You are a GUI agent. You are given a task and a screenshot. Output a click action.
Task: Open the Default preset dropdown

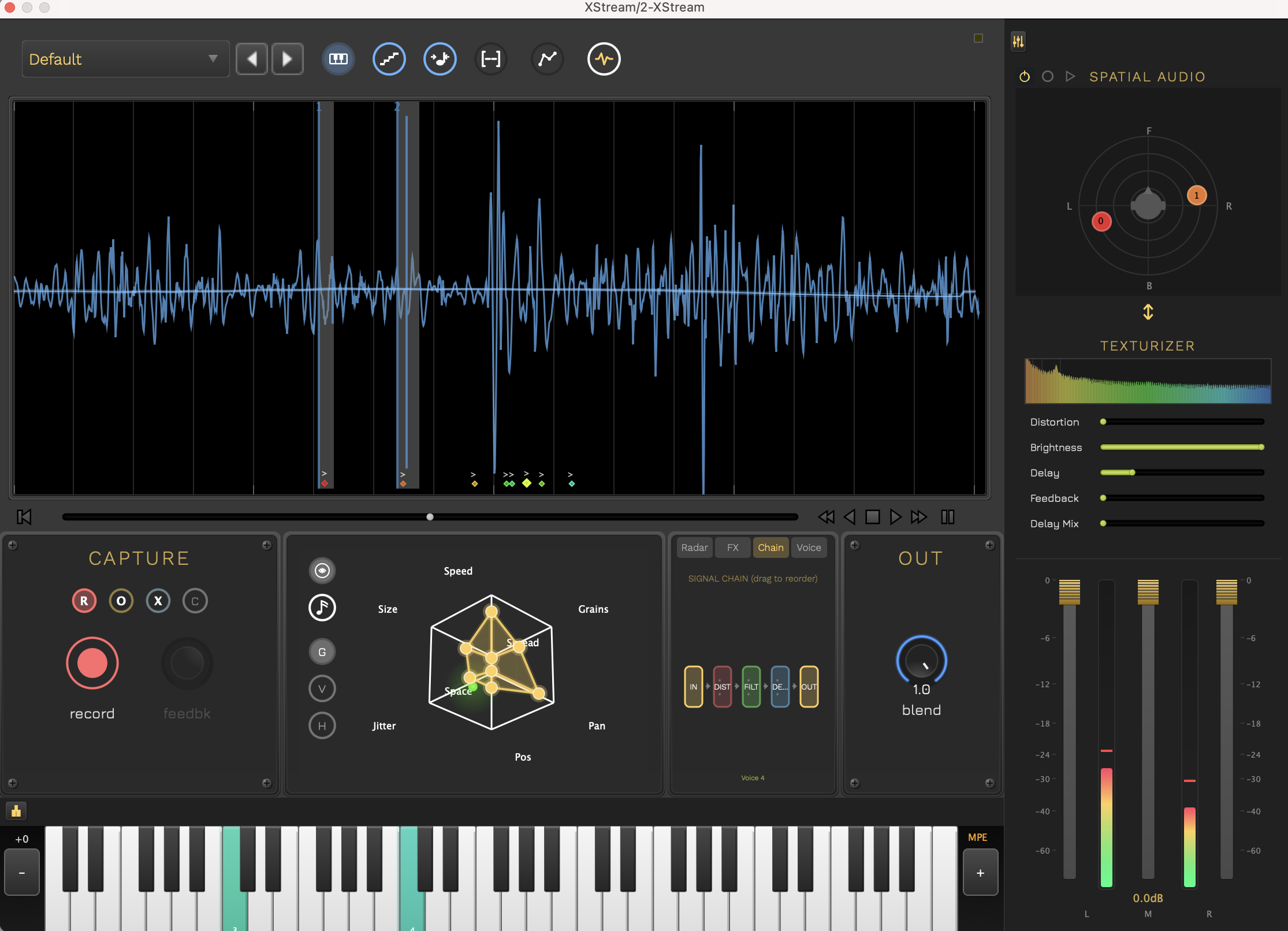pos(125,58)
